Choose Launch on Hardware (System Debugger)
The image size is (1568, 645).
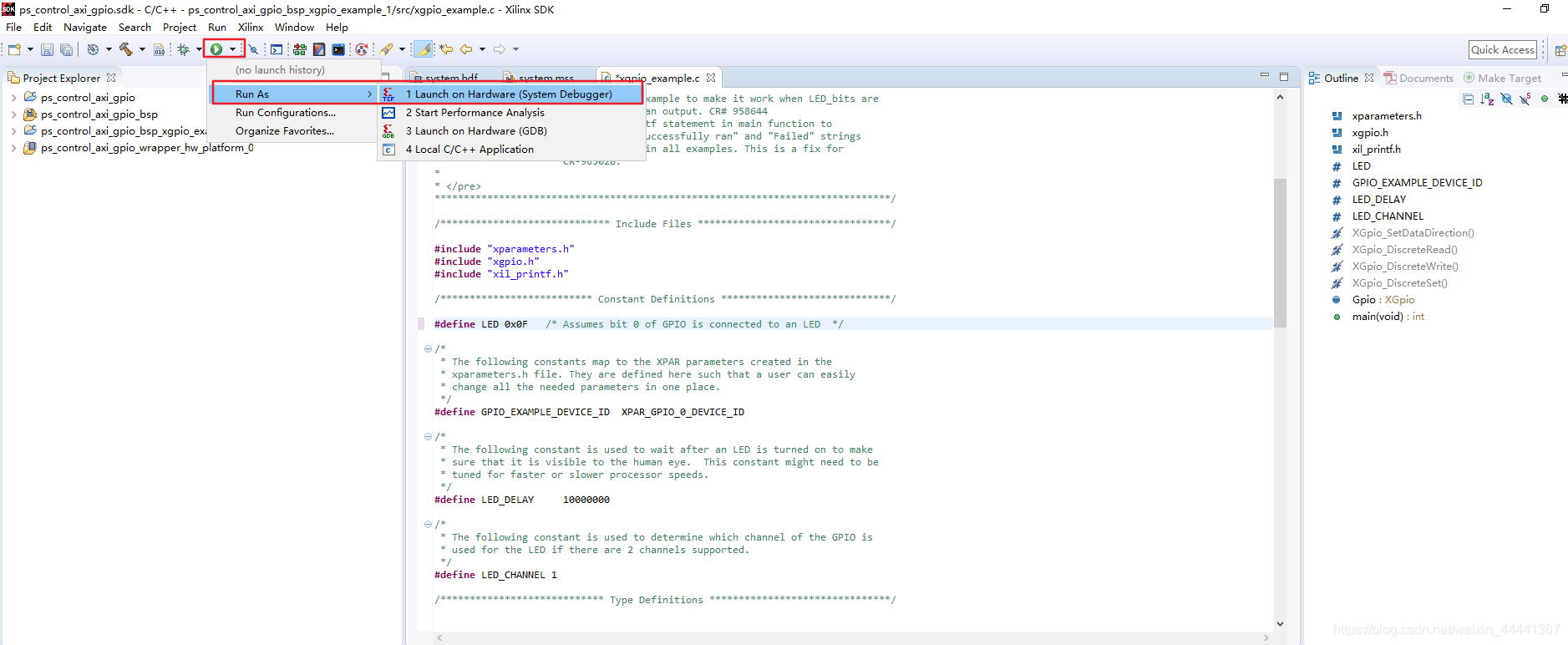coord(511,94)
